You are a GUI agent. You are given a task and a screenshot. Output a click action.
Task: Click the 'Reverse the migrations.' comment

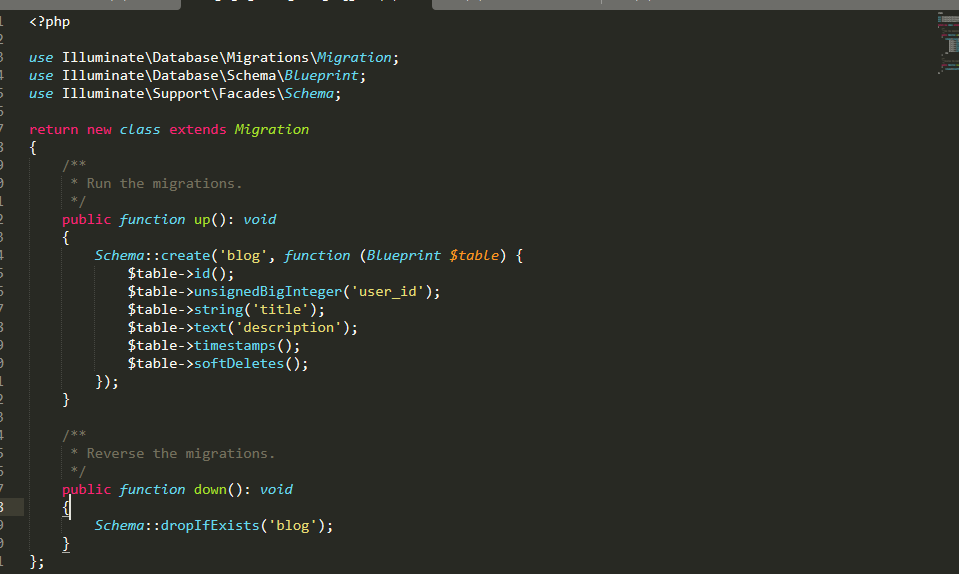click(181, 454)
